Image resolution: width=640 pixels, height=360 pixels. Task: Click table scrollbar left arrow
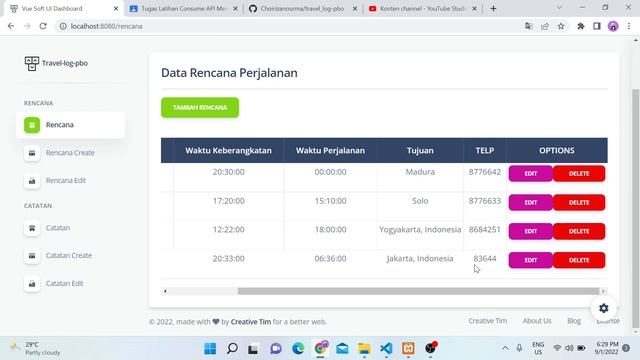click(165, 291)
